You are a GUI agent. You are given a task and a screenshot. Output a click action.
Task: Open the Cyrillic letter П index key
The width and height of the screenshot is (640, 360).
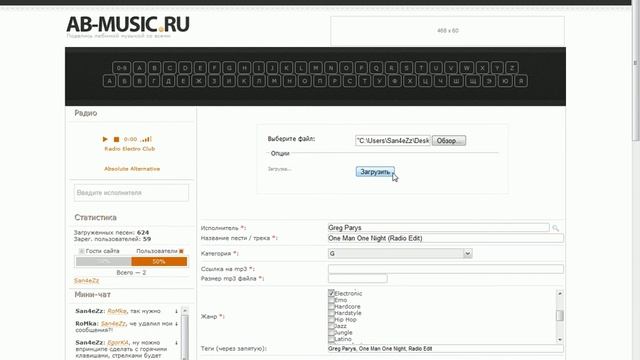320,81
